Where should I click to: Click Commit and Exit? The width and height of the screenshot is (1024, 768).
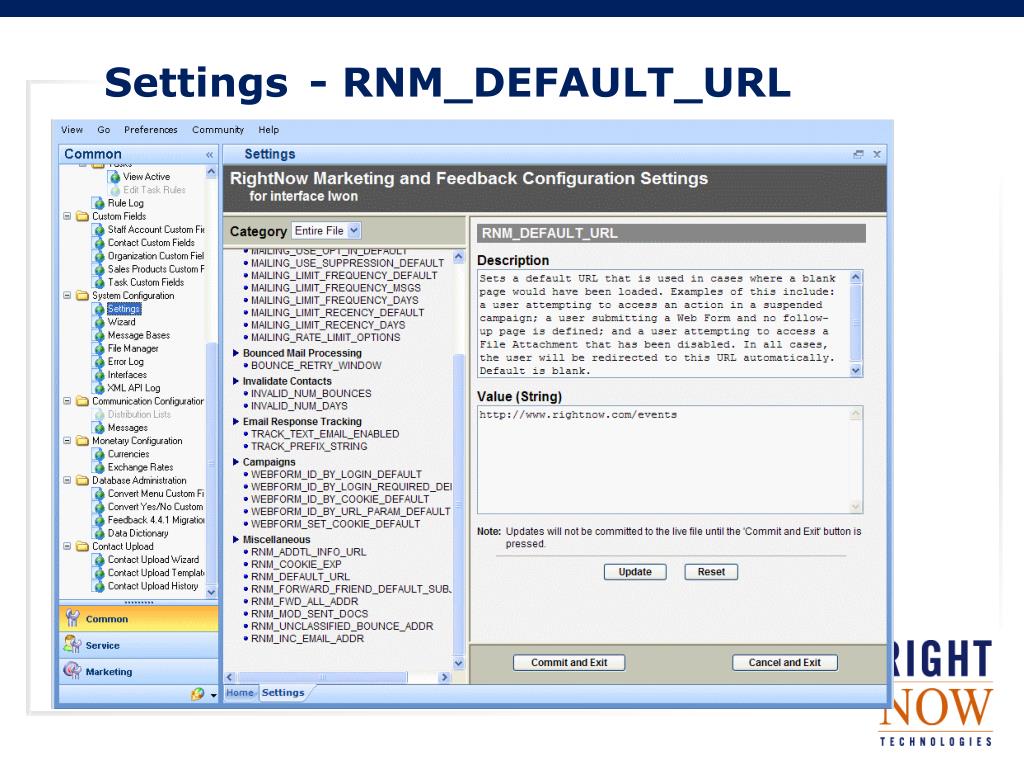click(569, 663)
